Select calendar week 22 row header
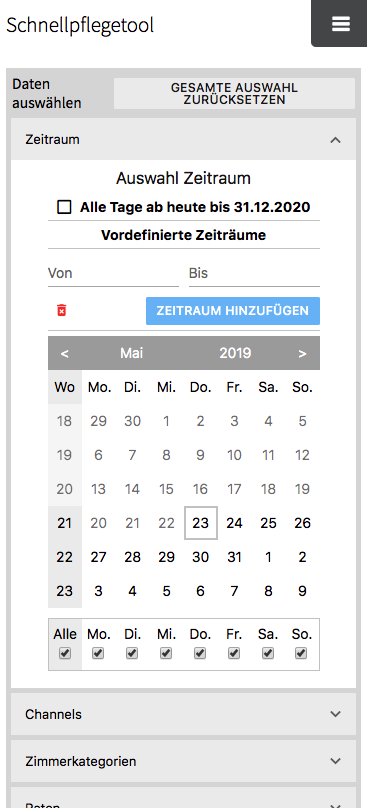Screen dimensions: 367x808 click(x=64, y=557)
